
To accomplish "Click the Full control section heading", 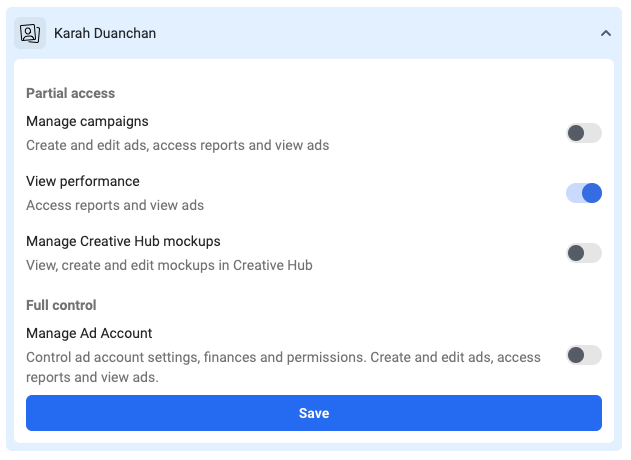I will pyautogui.click(x=61, y=305).
